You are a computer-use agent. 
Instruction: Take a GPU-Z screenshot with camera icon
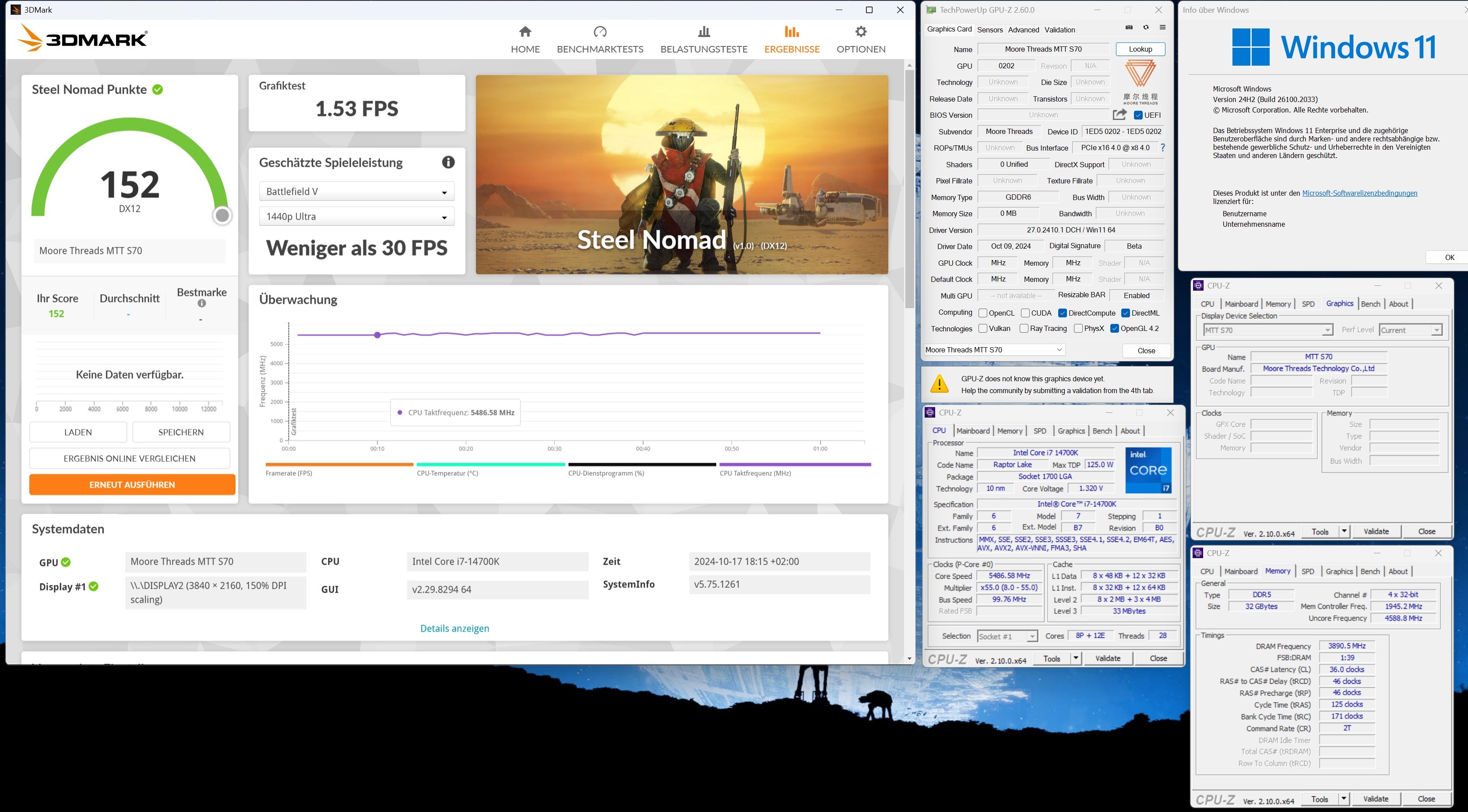pyautogui.click(x=1129, y=27)
